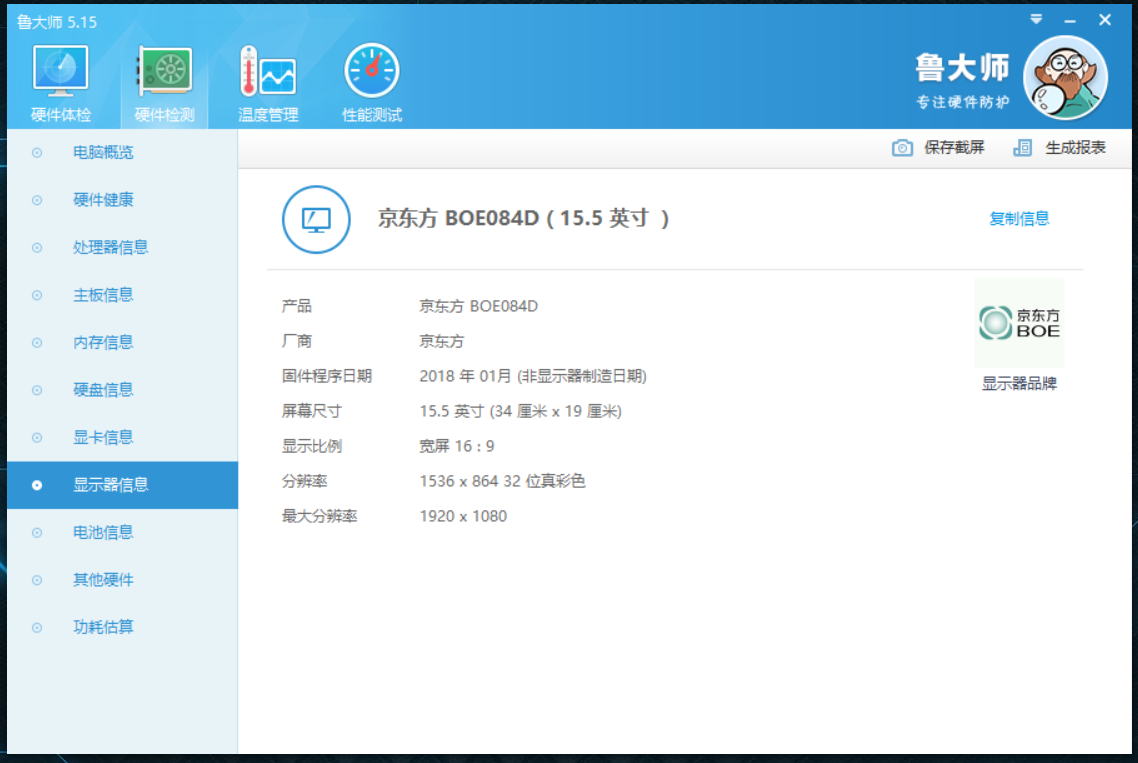Click the resolution value 1536 x 864

459,481
